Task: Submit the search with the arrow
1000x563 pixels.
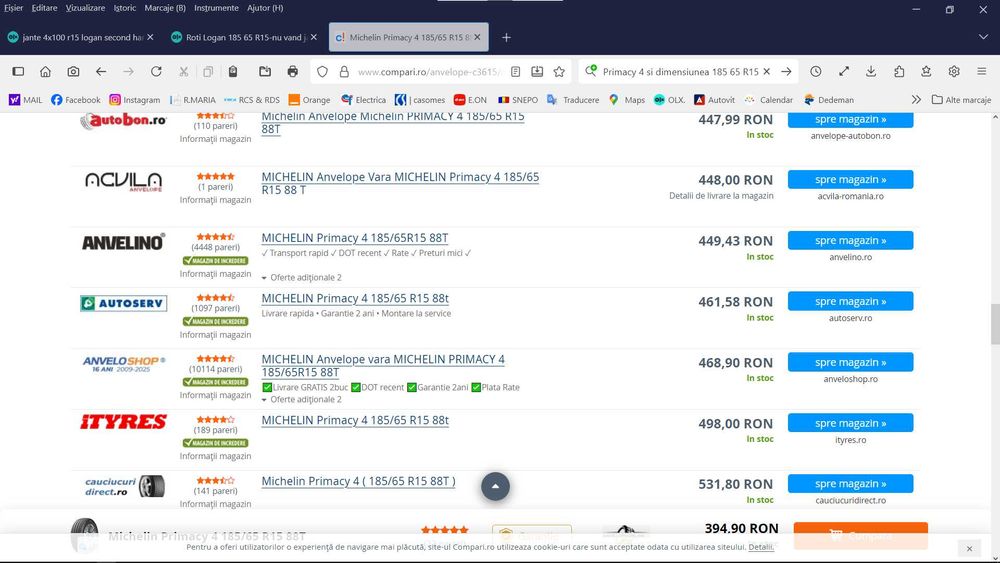Action: [786, 71]
